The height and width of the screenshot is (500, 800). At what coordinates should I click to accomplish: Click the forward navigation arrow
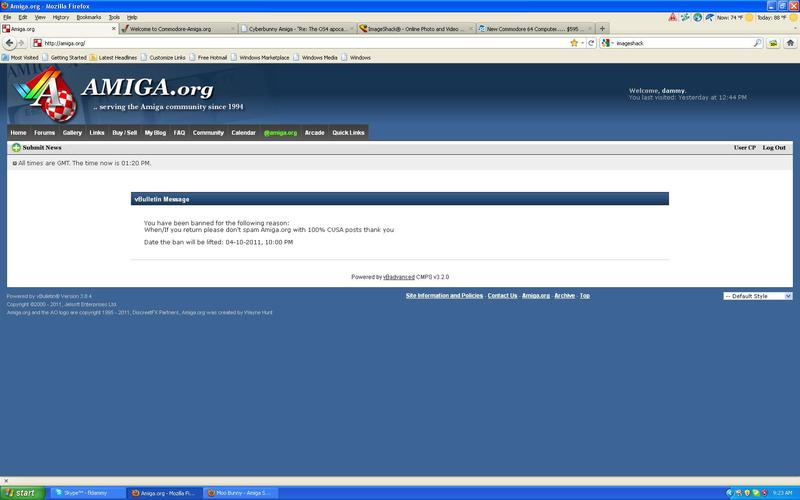click(21, 43)
